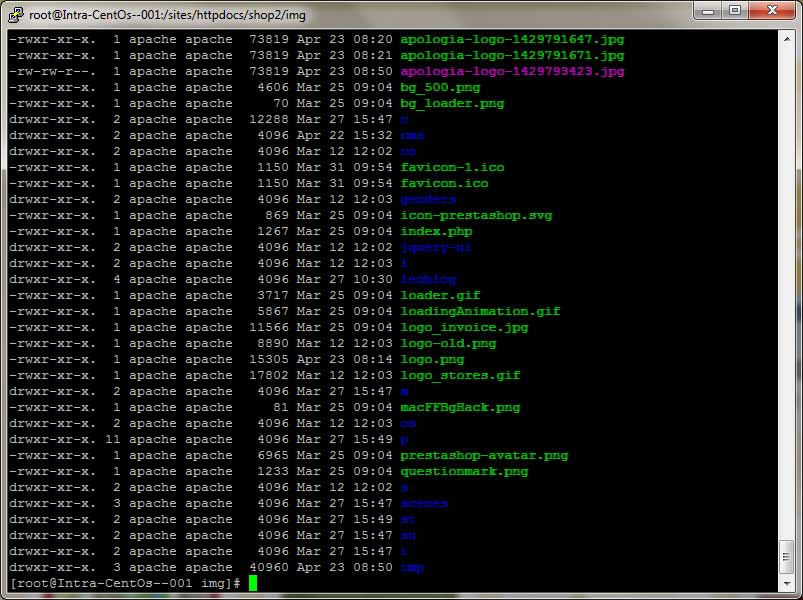The height and width of the screenshot is (600, 803).
Task: Click index.php file name
Action: tap(436, 231)
